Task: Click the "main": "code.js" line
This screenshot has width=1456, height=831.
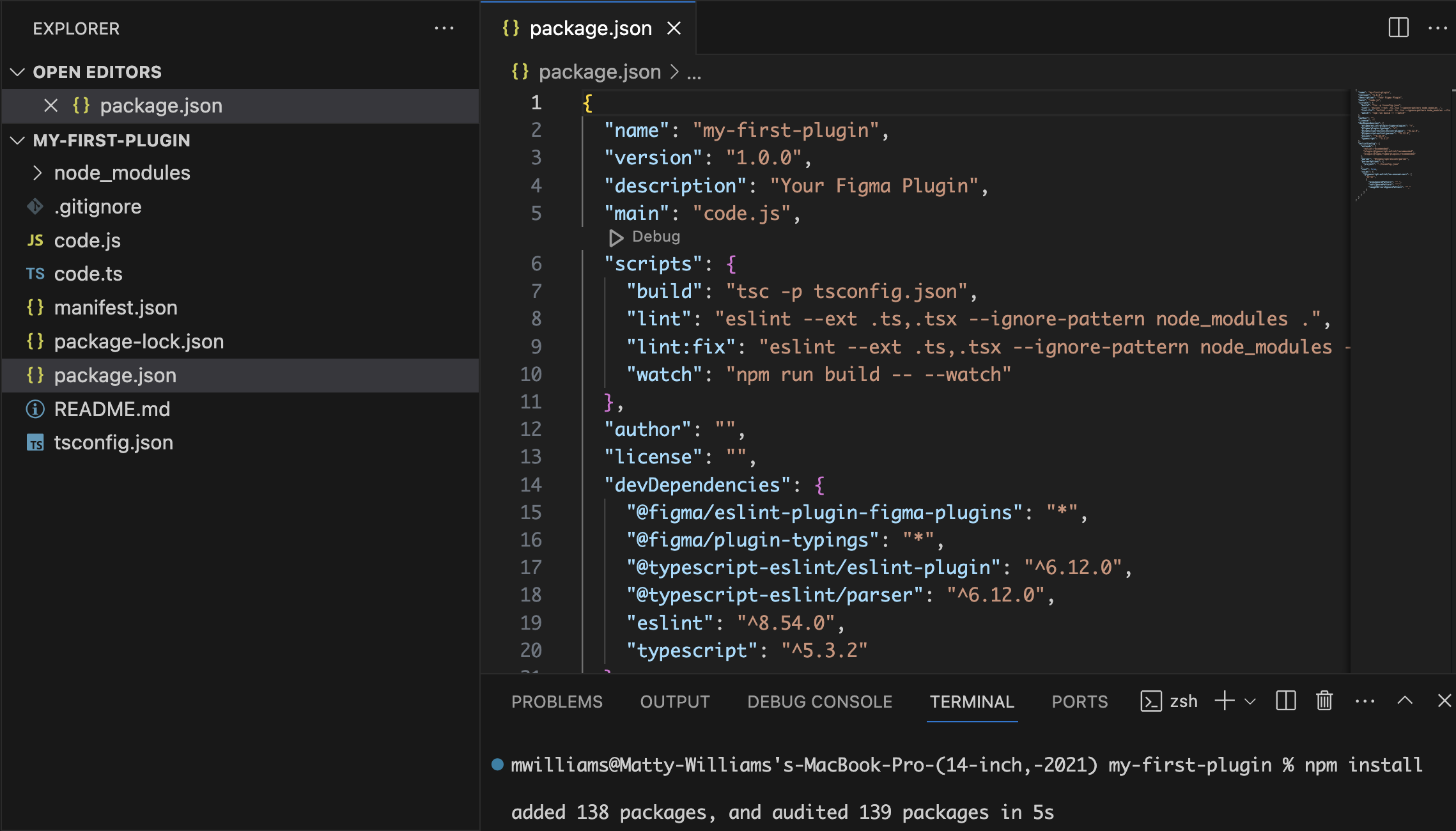Action: (702, 214)
